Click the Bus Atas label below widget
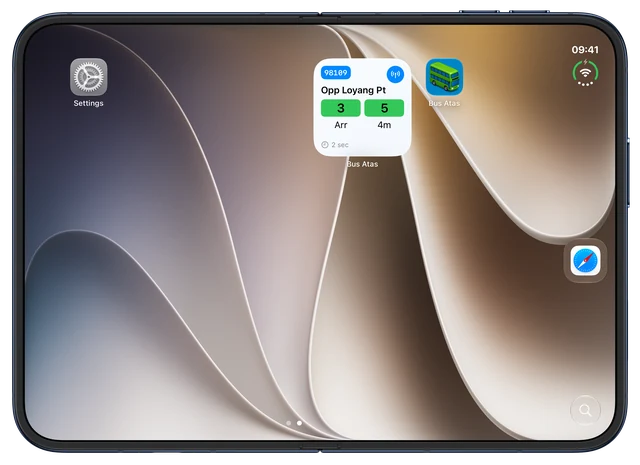The image size is (640, 465). 362,164
